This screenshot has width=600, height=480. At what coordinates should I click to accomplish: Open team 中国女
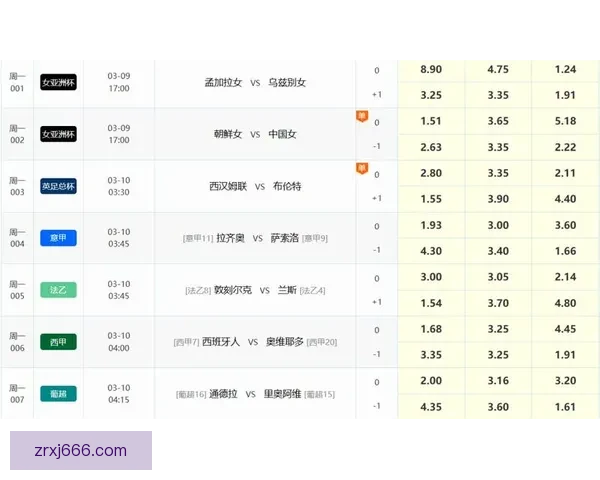point(282,134)
